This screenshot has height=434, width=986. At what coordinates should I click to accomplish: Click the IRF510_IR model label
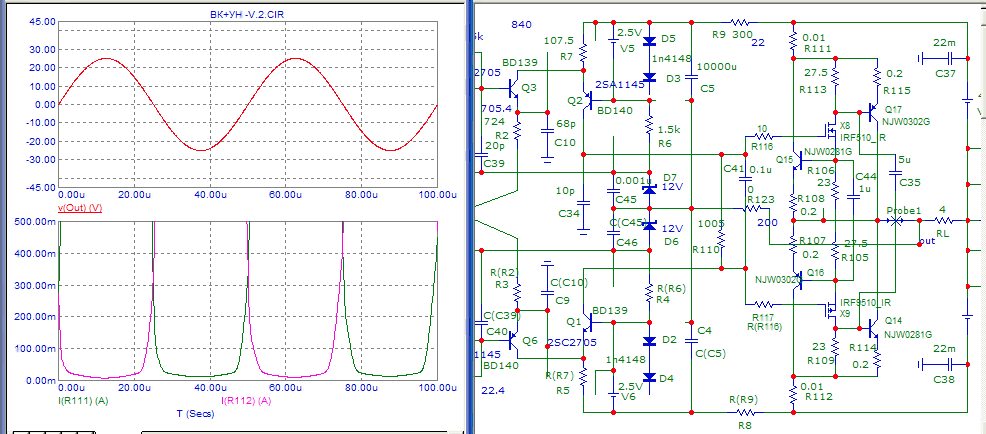coord(863,137)
